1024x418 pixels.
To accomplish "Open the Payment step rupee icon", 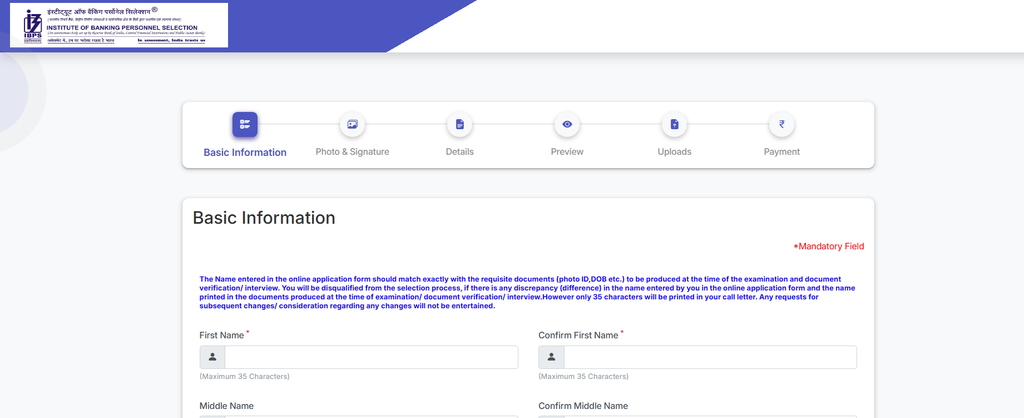I will tap(782, 125).
